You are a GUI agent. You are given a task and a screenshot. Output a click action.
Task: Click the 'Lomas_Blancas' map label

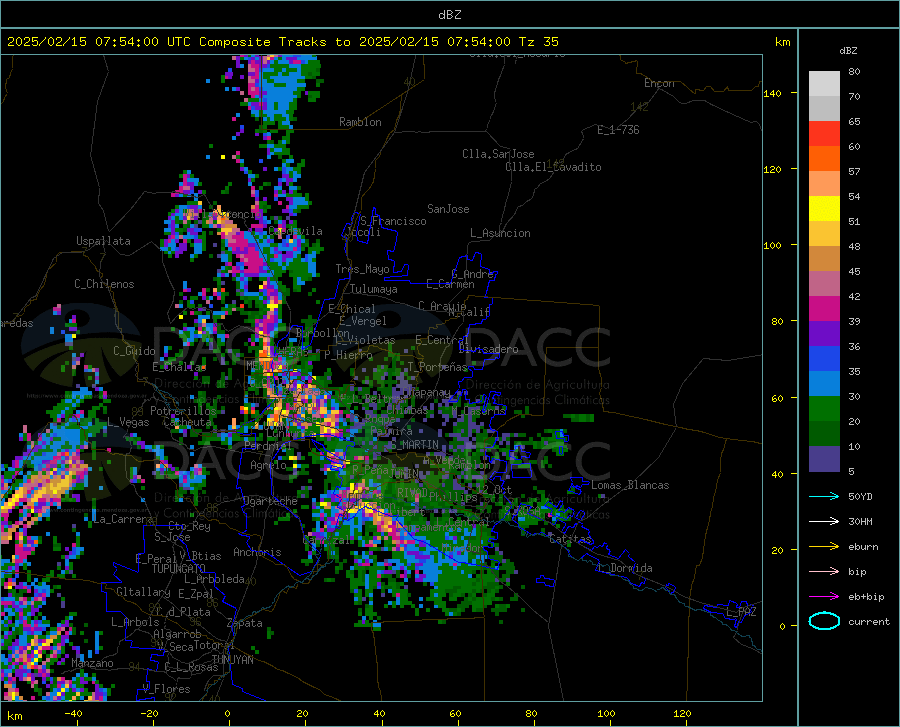[x=630, y=485]
